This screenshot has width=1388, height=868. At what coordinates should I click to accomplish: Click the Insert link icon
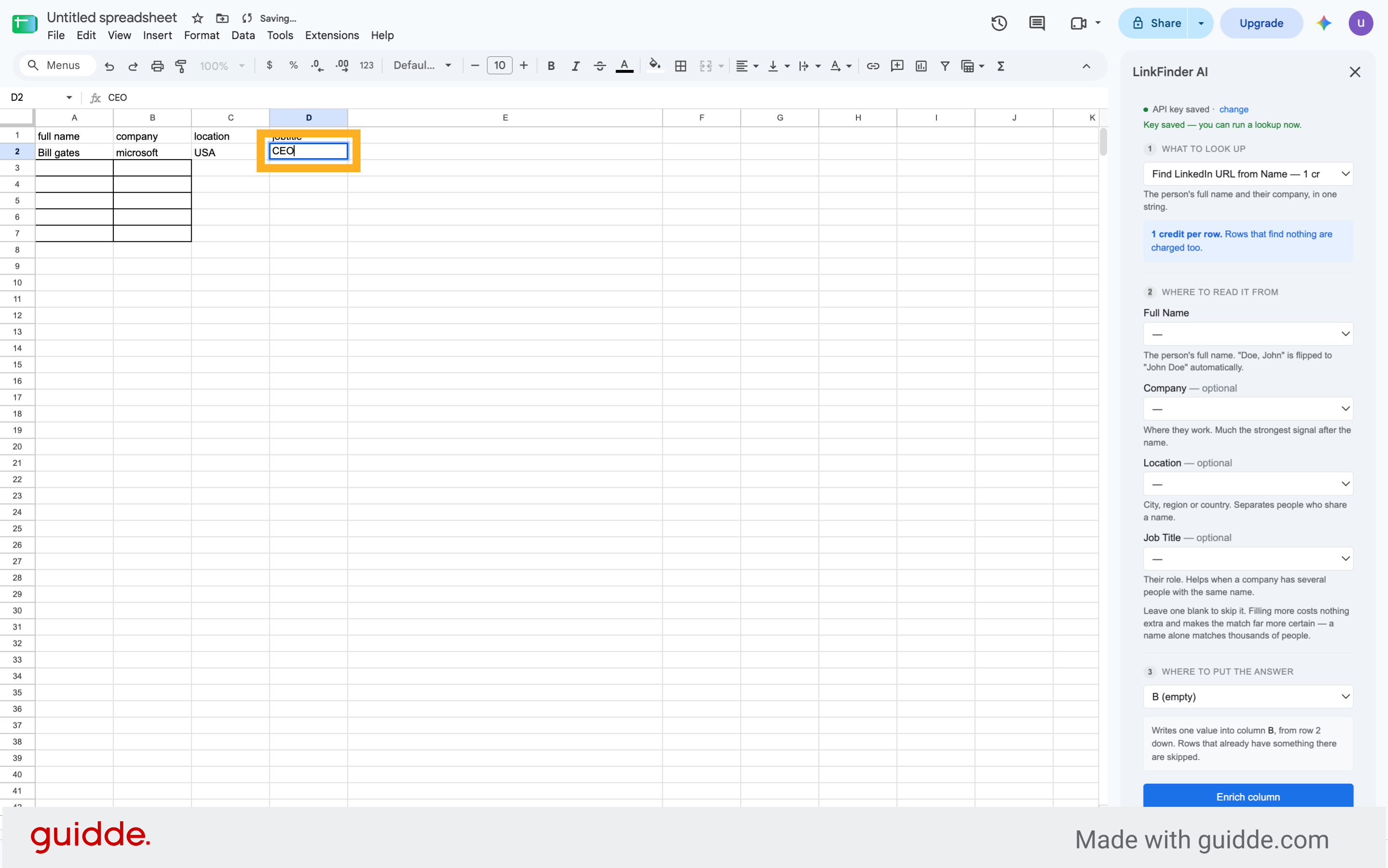pyautogui.click(x=872, y=66)
